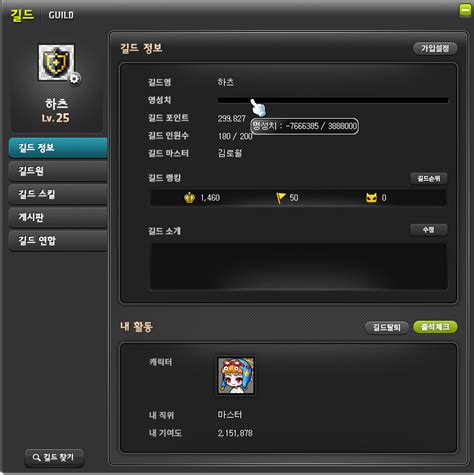Click the crown ranking icon
Viewport: 474px width, 475px height.
tap(189, 198)
